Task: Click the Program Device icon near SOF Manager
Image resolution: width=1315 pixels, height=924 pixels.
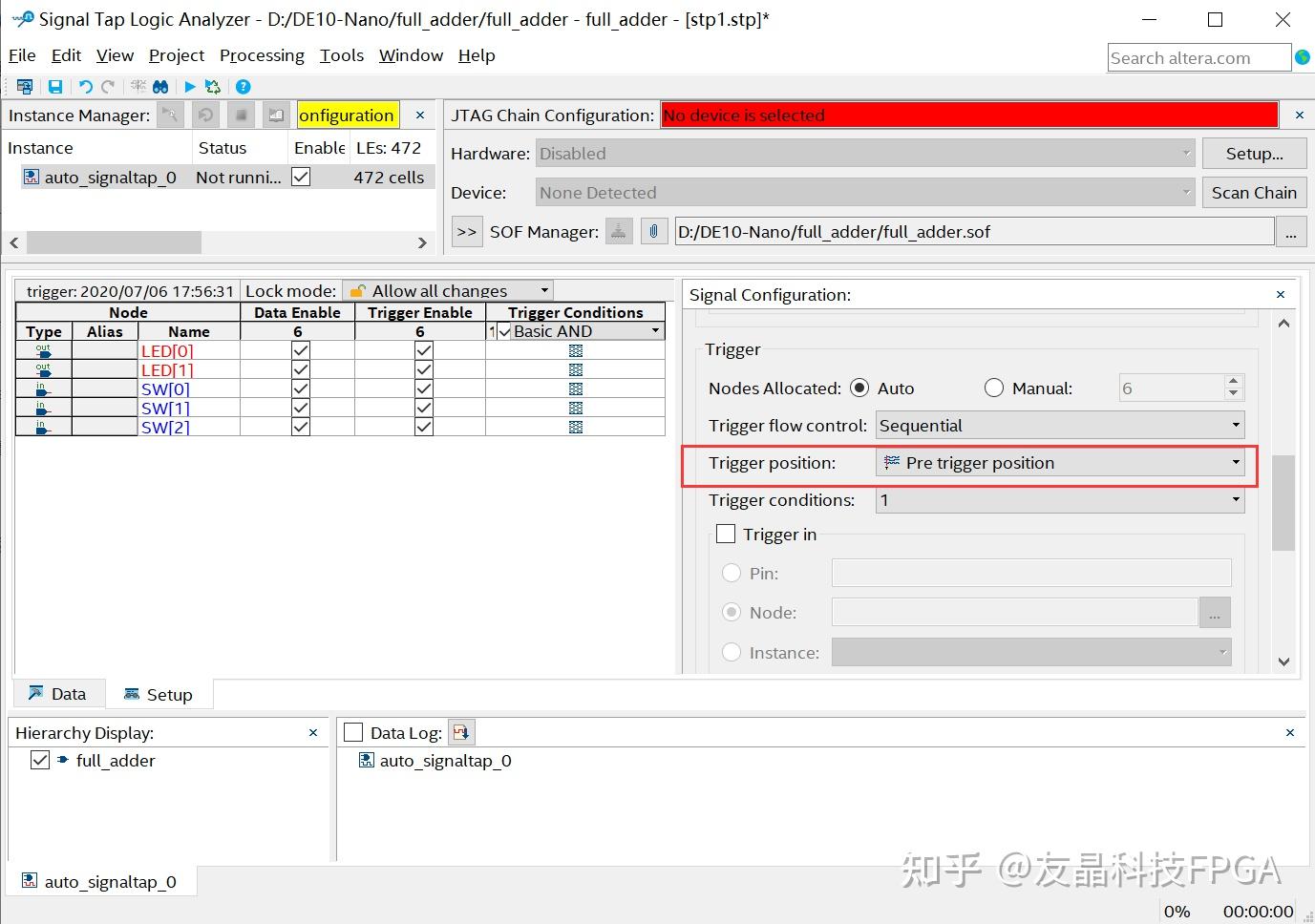Action: tap(618, 231)
